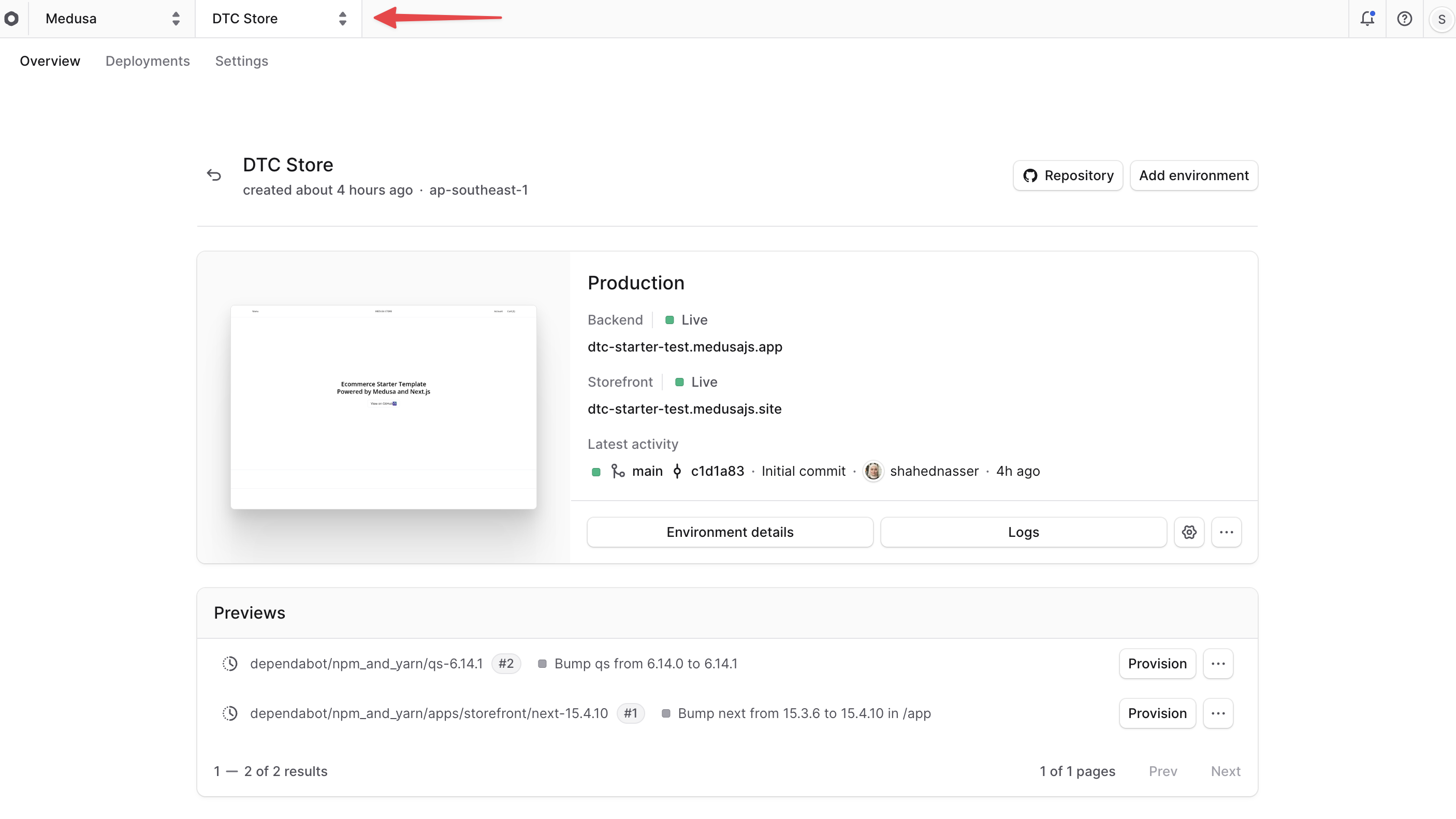Viewport: 1456px width, 819px height.
Task: Open Environment details
Action: (x=729, y=532)
